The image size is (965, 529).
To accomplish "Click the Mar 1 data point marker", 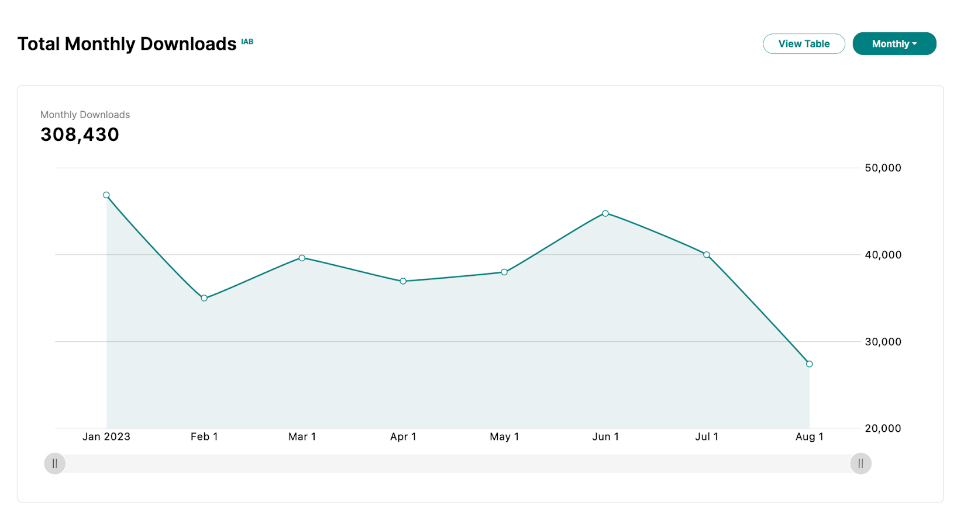I will pyautogui.click(x=302, y=258).
